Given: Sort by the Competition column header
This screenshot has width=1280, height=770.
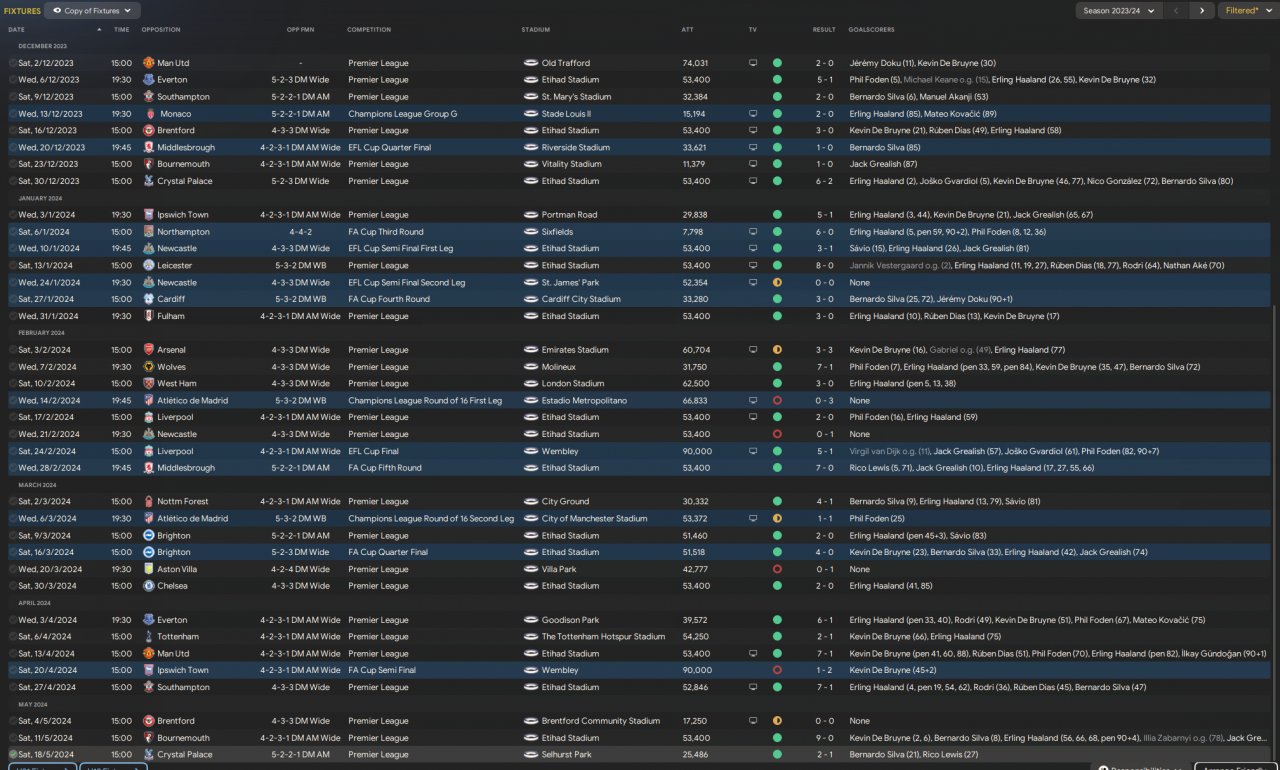Looking at the screenshot, I should pos(369,30).
